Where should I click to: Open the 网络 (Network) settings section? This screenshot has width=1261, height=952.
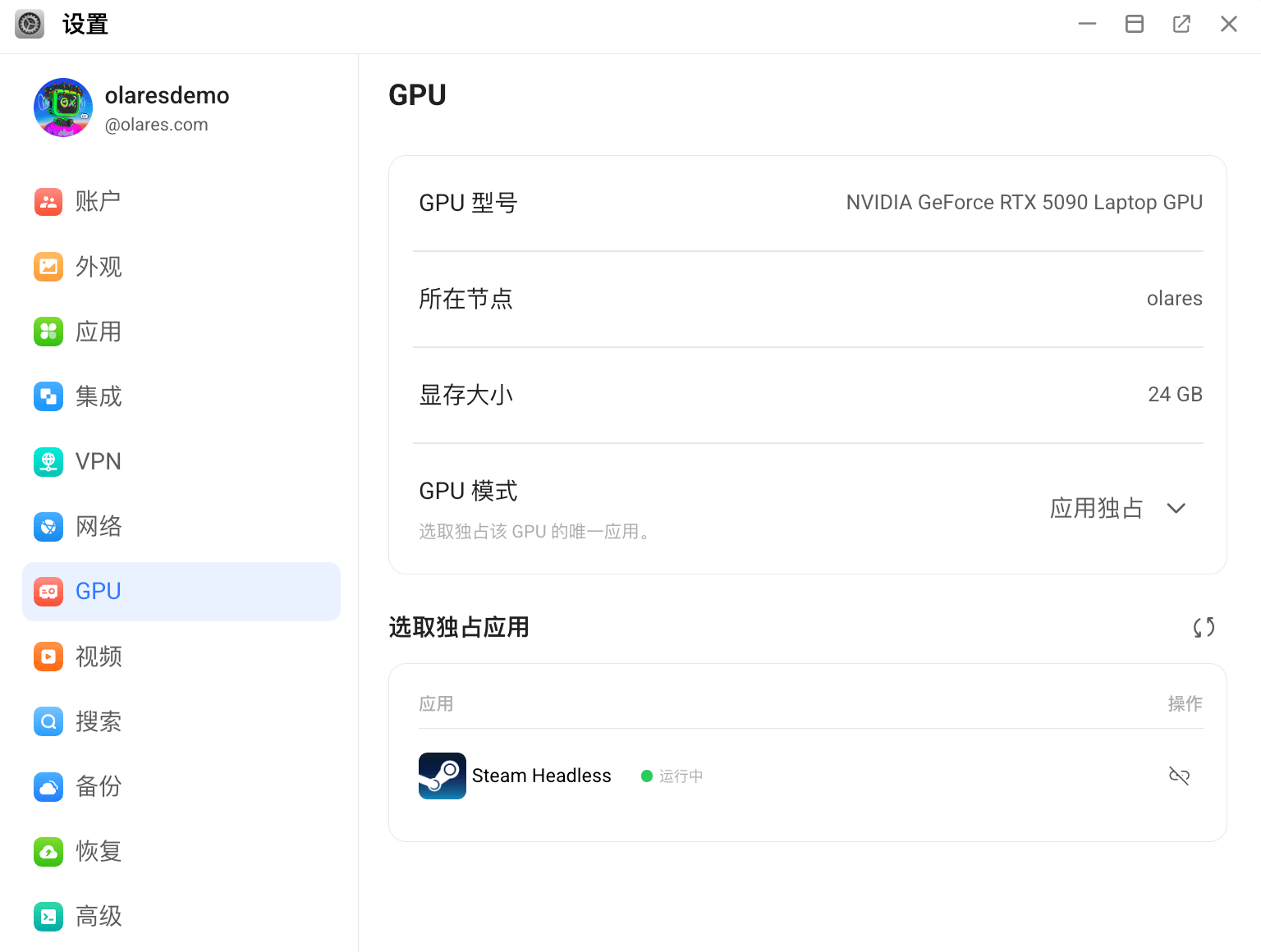pos(99,526)
